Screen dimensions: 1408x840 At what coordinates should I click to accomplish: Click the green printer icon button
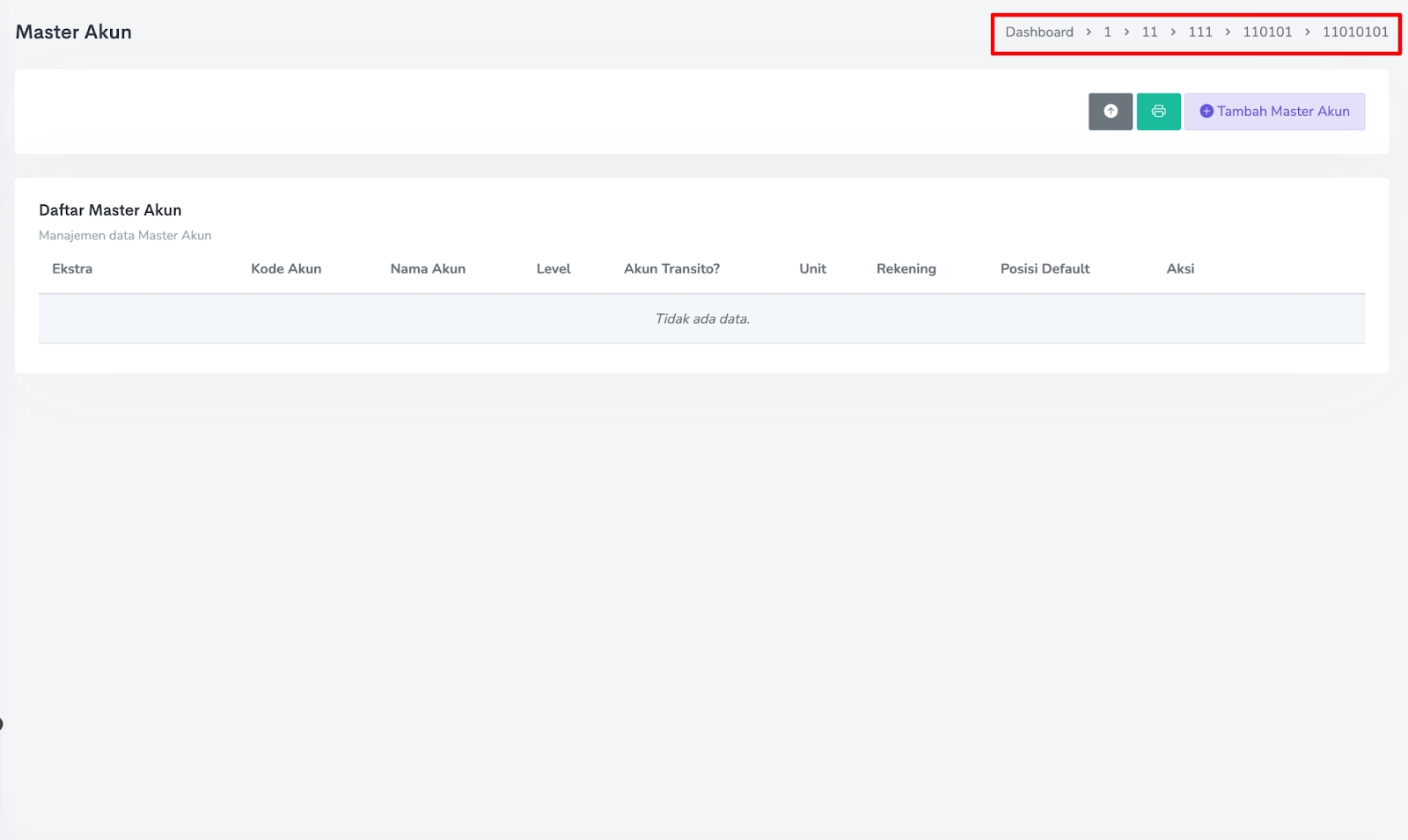[x=1158, y=112]
